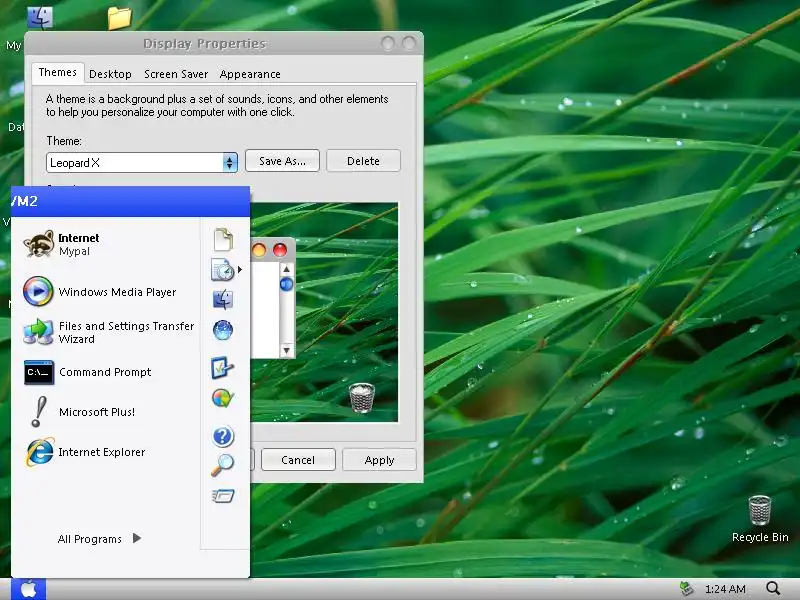Open My Computer Finder icon in Start menu
This screenshot has height=600, width=800.
pos(223,299)
